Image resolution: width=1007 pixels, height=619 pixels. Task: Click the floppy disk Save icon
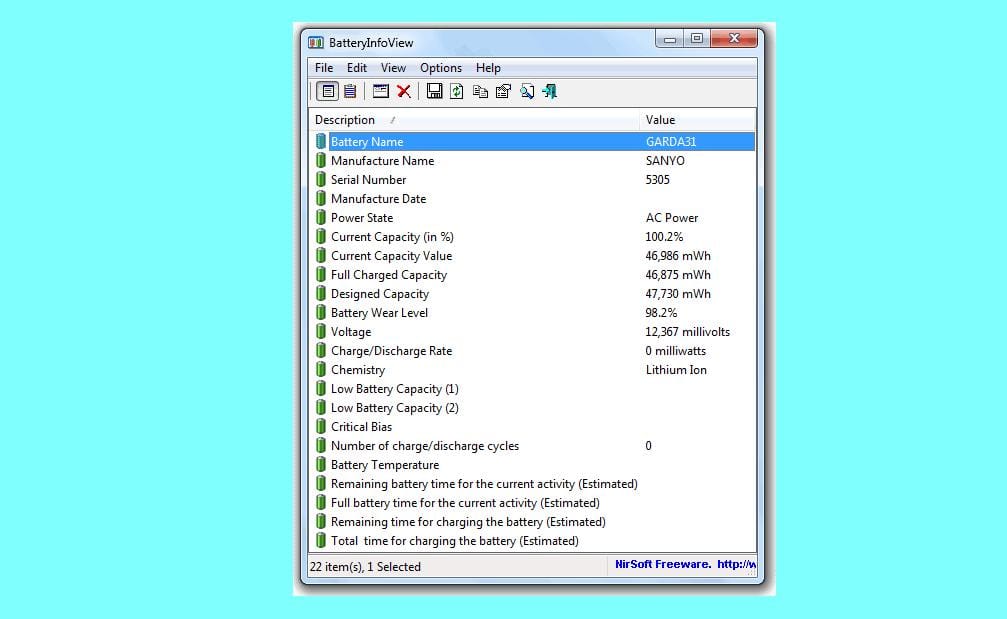[435, 91]
